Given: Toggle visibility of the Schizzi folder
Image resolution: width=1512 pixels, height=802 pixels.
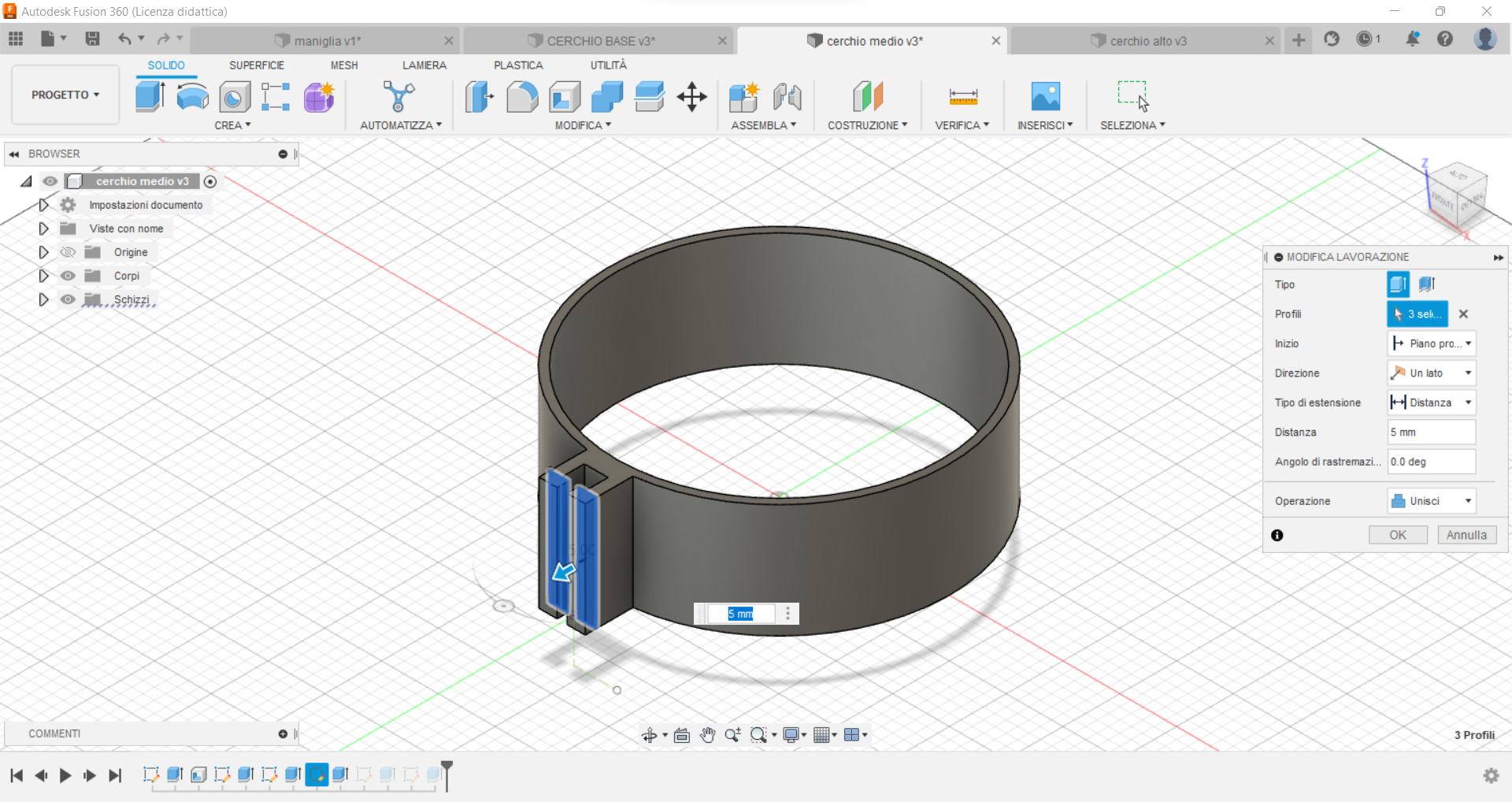Looking at the screenshot, I should coord(68,299).
